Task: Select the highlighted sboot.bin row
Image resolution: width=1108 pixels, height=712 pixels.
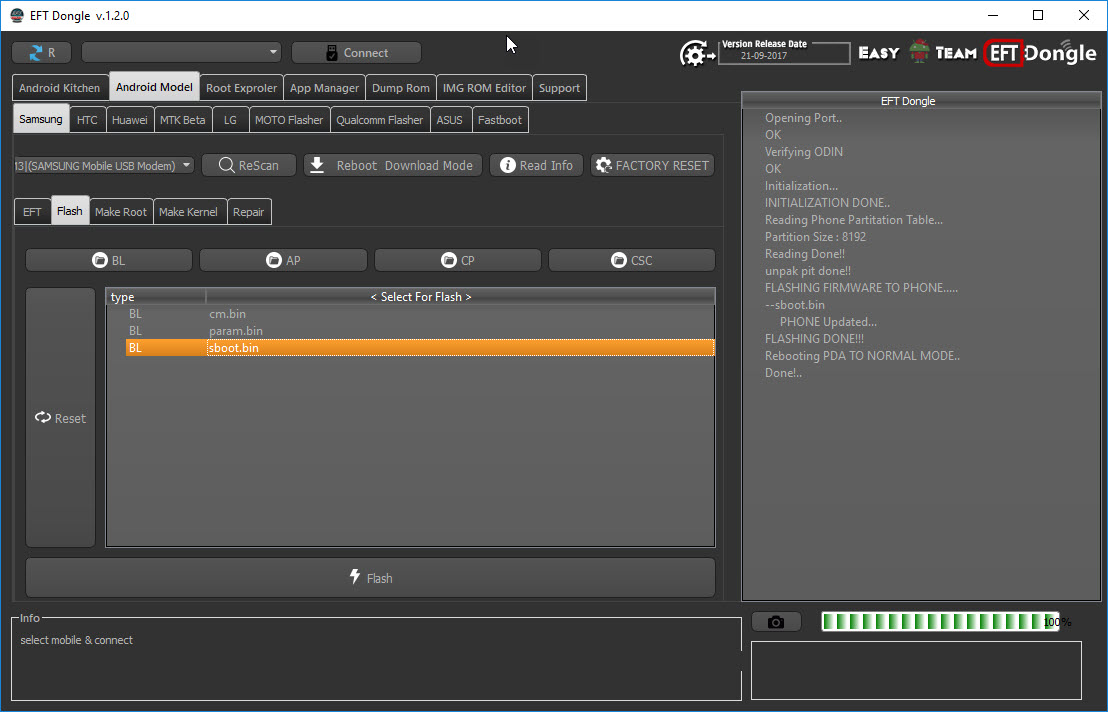Action: 420,348
